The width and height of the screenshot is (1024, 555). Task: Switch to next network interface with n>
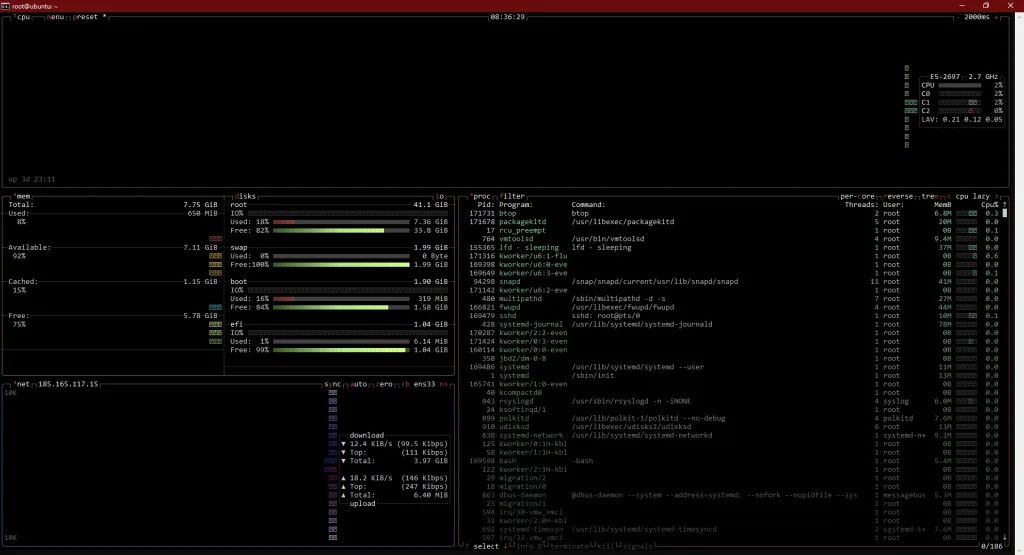tap(444, 384)
